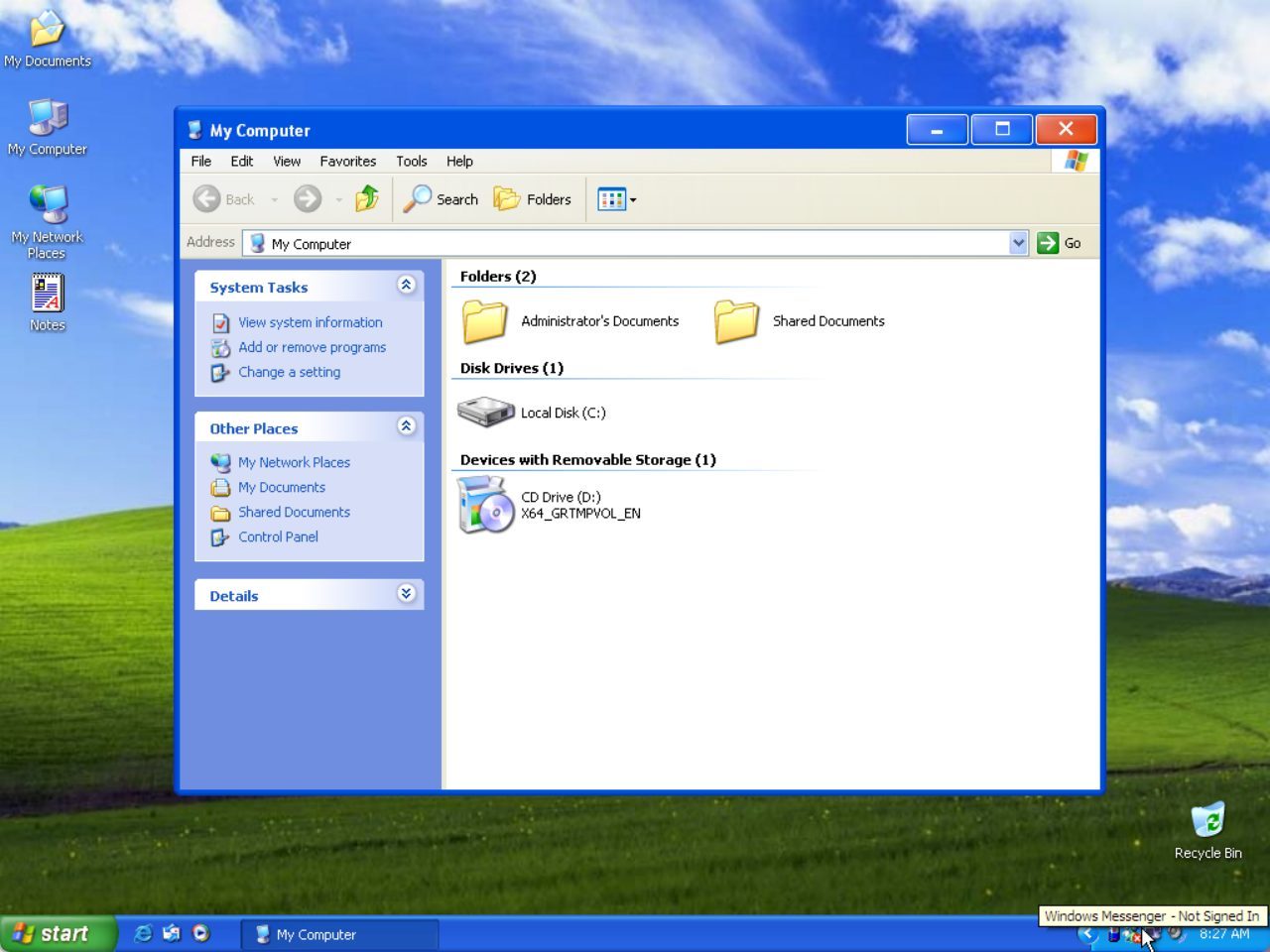Minimize the My Computer window
Screen dimensions: 1270x952
(937, 129)
